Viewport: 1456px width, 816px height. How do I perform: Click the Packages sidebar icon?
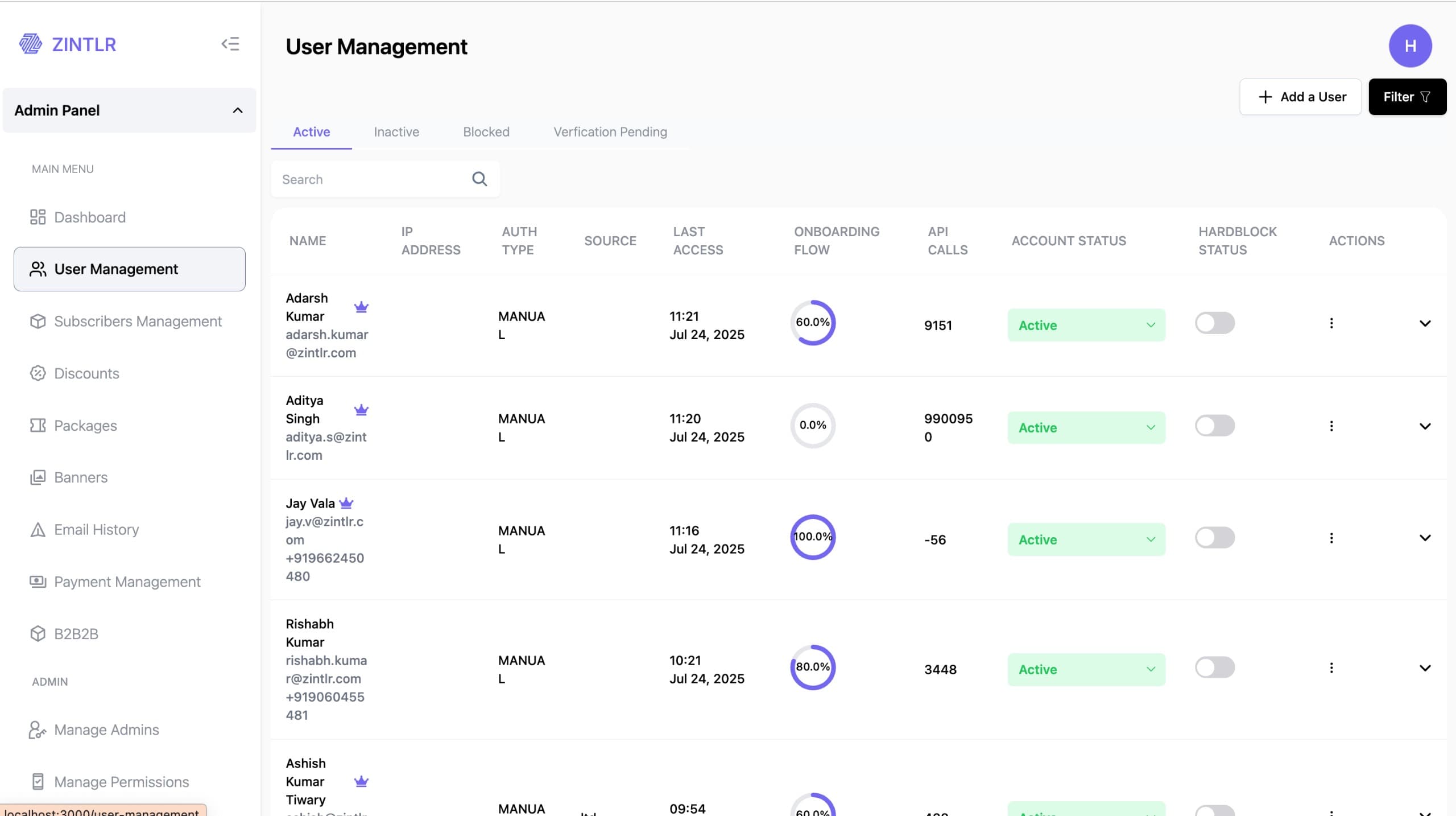[x=38, y=425]
